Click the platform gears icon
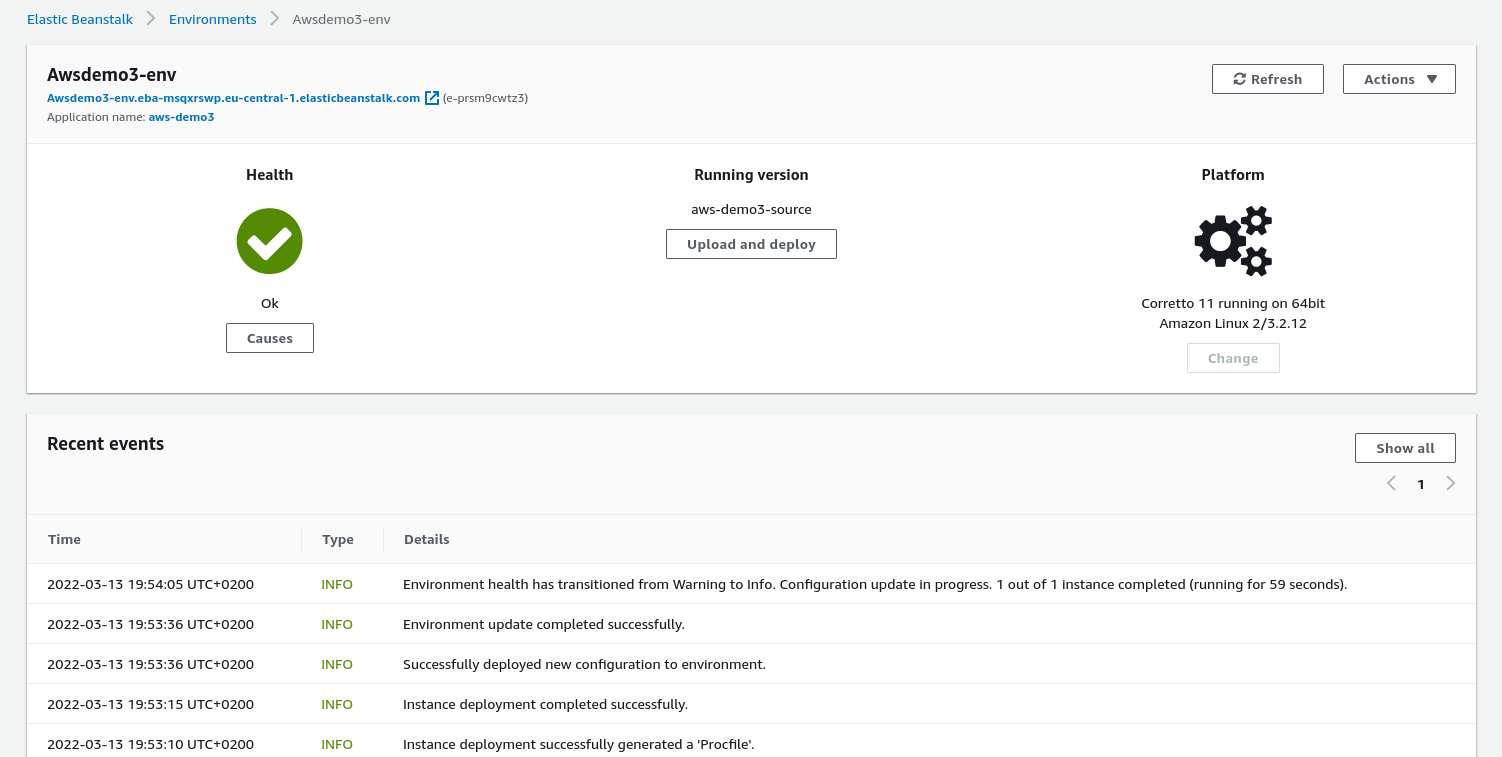The height and width of the screenshot is (757, 1502). [1233, 241]
